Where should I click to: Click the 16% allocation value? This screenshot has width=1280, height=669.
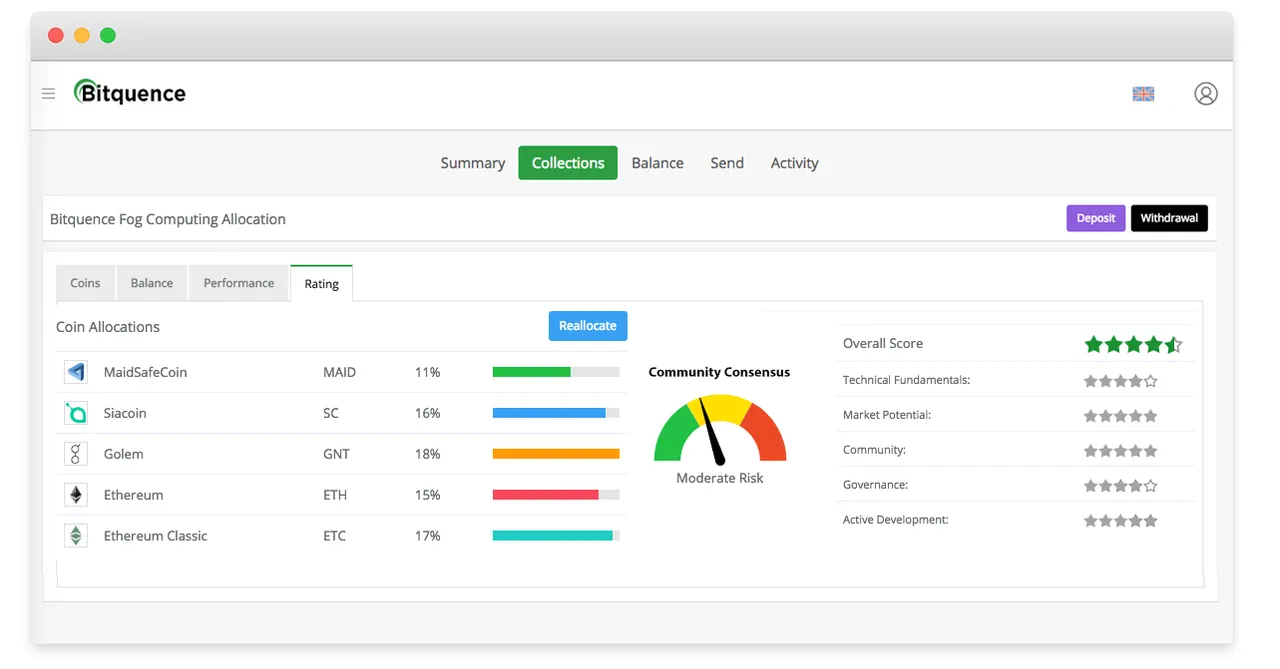coord(427,413)
